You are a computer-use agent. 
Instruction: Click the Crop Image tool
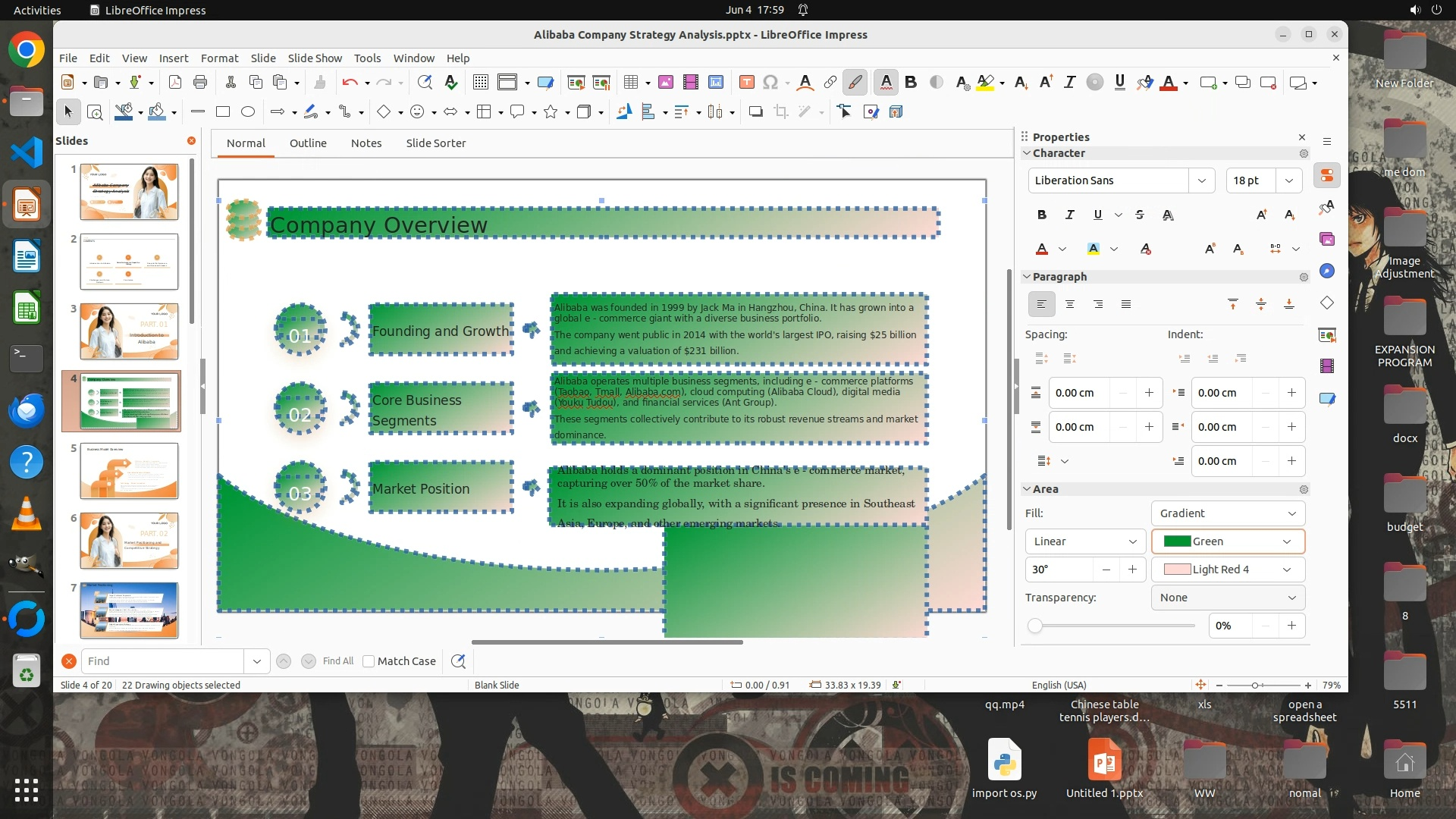780,112
